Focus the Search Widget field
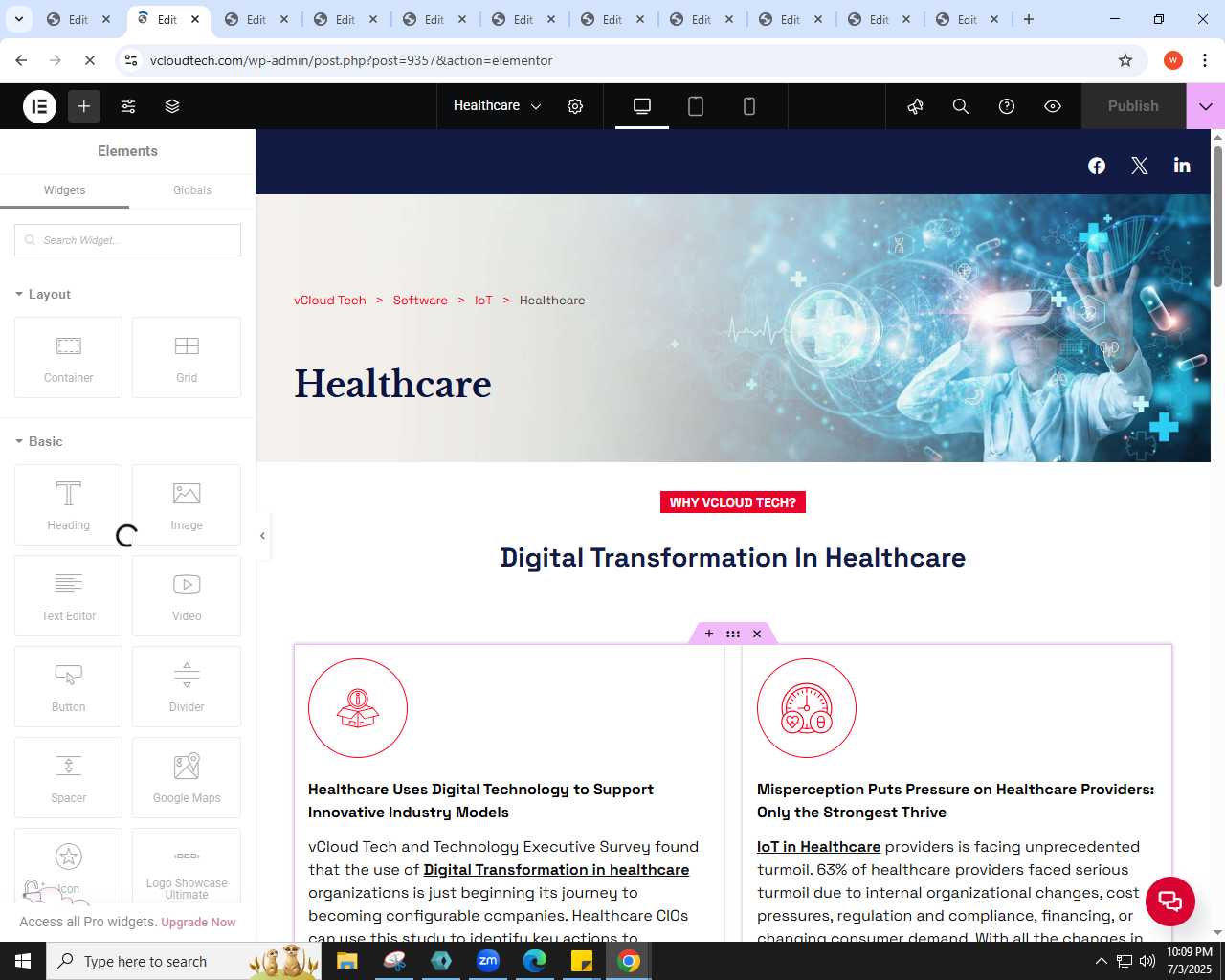This screenshot has height=980, width=1225. point(127,240)
